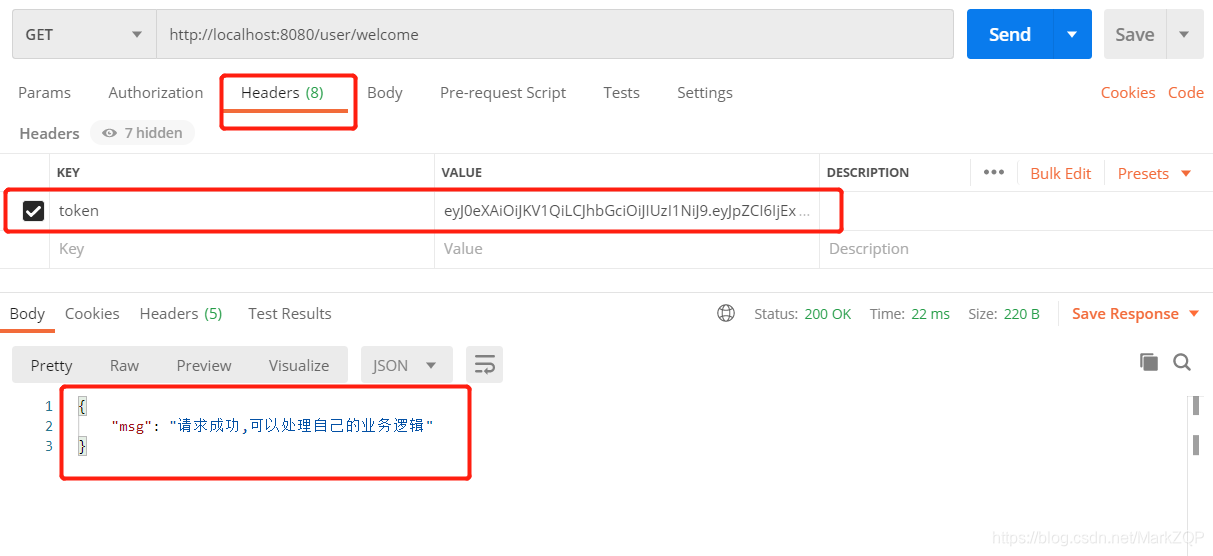Show the 7 hidden headers

click(x=142, y=133)
